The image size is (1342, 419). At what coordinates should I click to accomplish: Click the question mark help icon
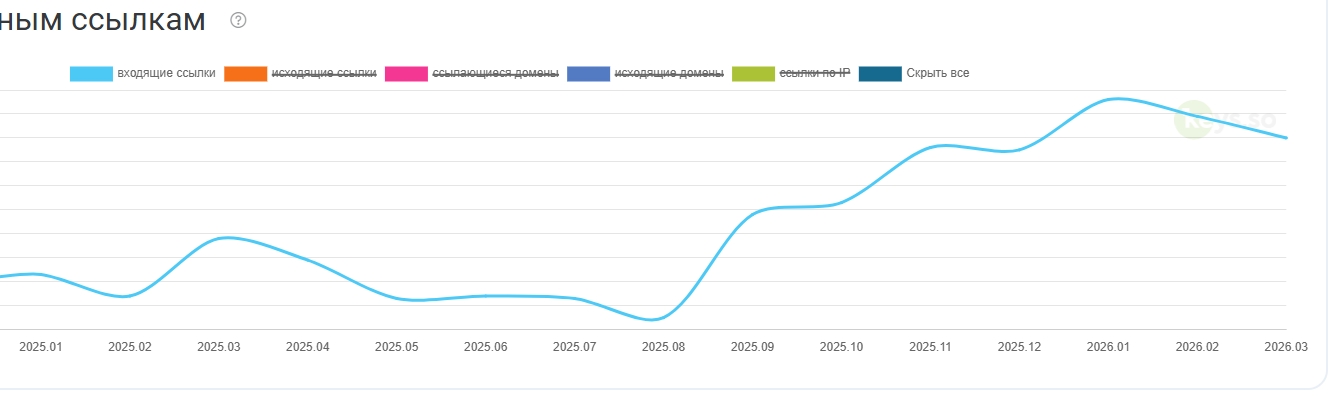238,20
